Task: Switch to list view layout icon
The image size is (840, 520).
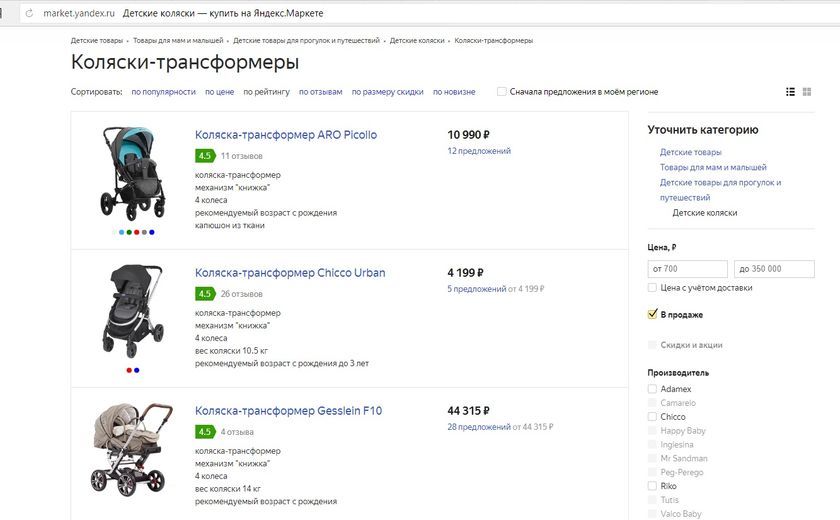Action: [790, 92]
